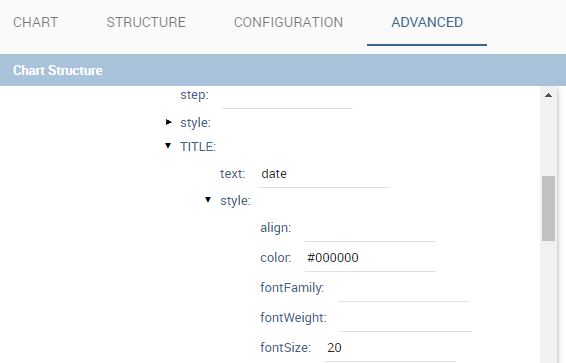Collapse the style node under TITLE
Viewport: 566px width, 363px height.
point(208,200)
